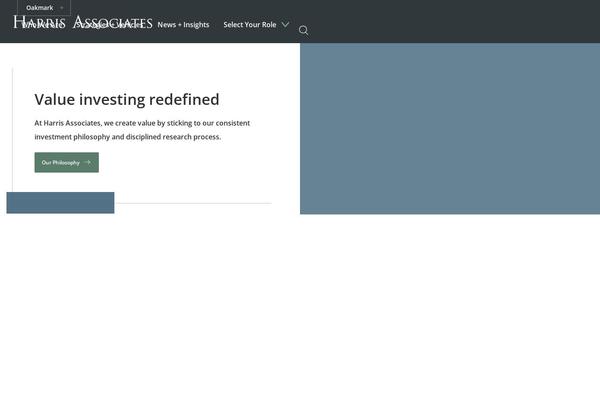Click the Value investing redefined heading
The height and width of the screenshot is (400, 600).
(x=127, y=100)
